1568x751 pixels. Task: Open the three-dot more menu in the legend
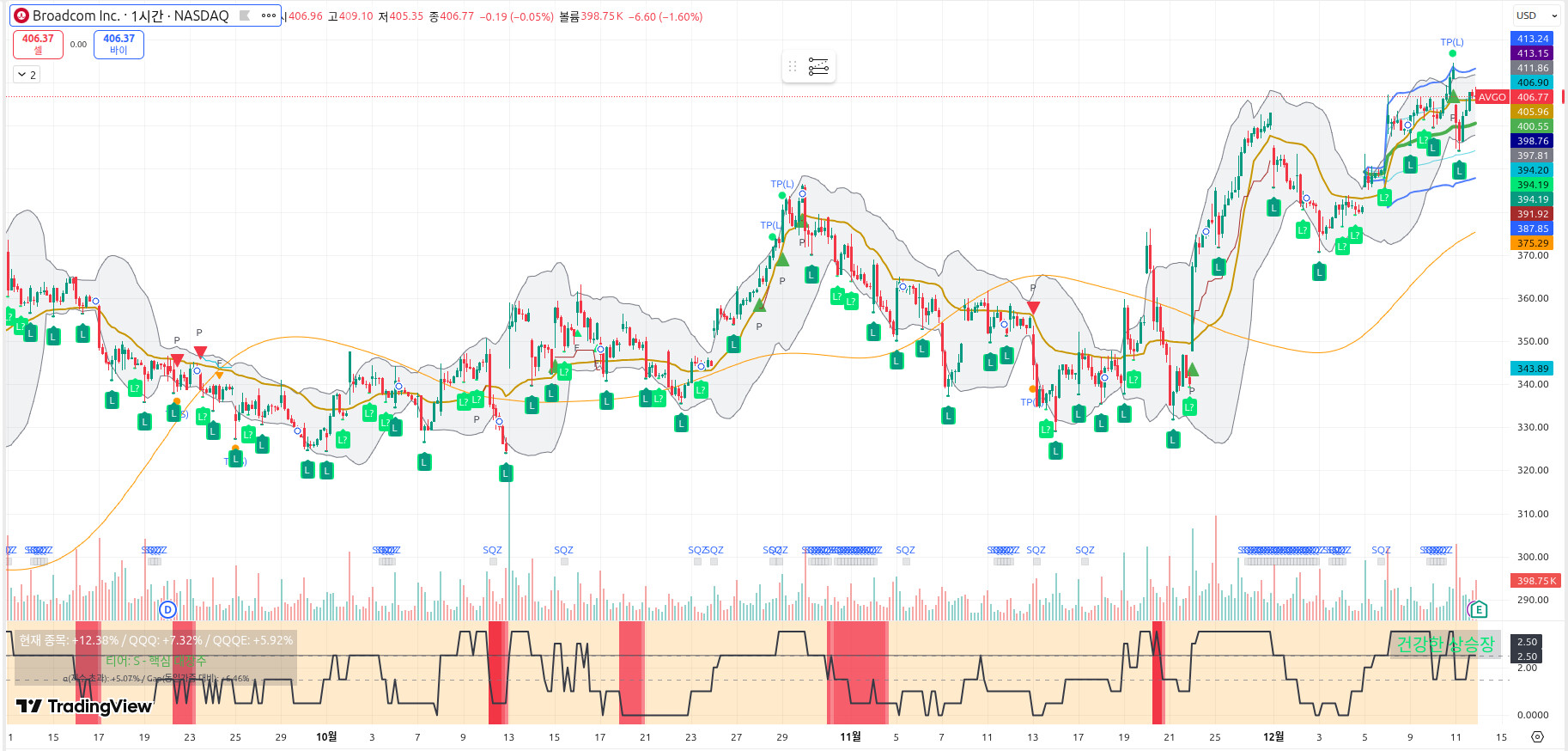pos(269,15)
